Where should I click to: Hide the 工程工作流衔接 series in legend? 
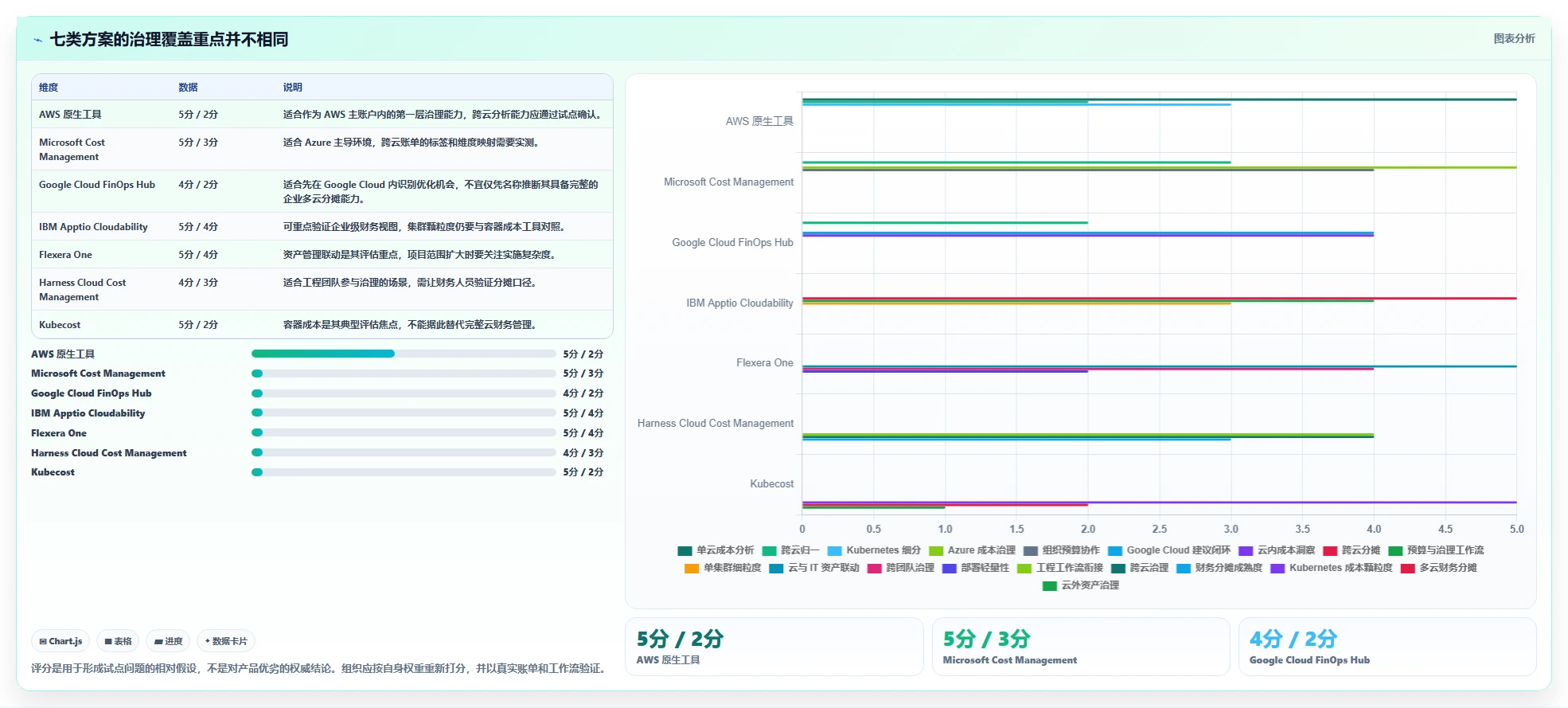pos(1060,568)
